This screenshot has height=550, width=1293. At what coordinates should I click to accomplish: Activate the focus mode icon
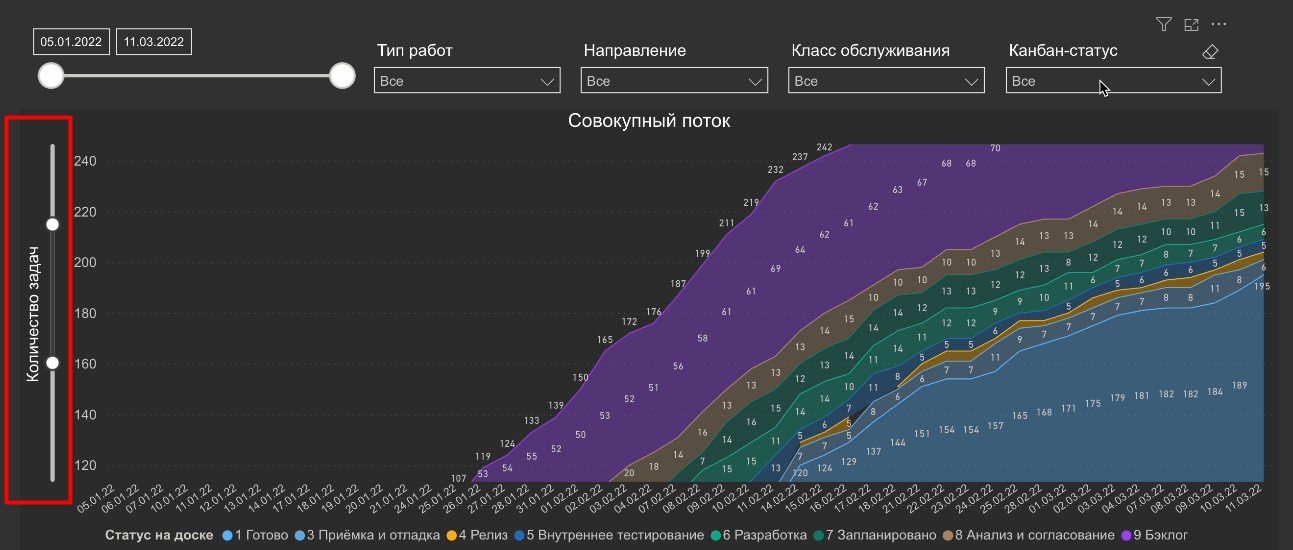coord(1191,24)
